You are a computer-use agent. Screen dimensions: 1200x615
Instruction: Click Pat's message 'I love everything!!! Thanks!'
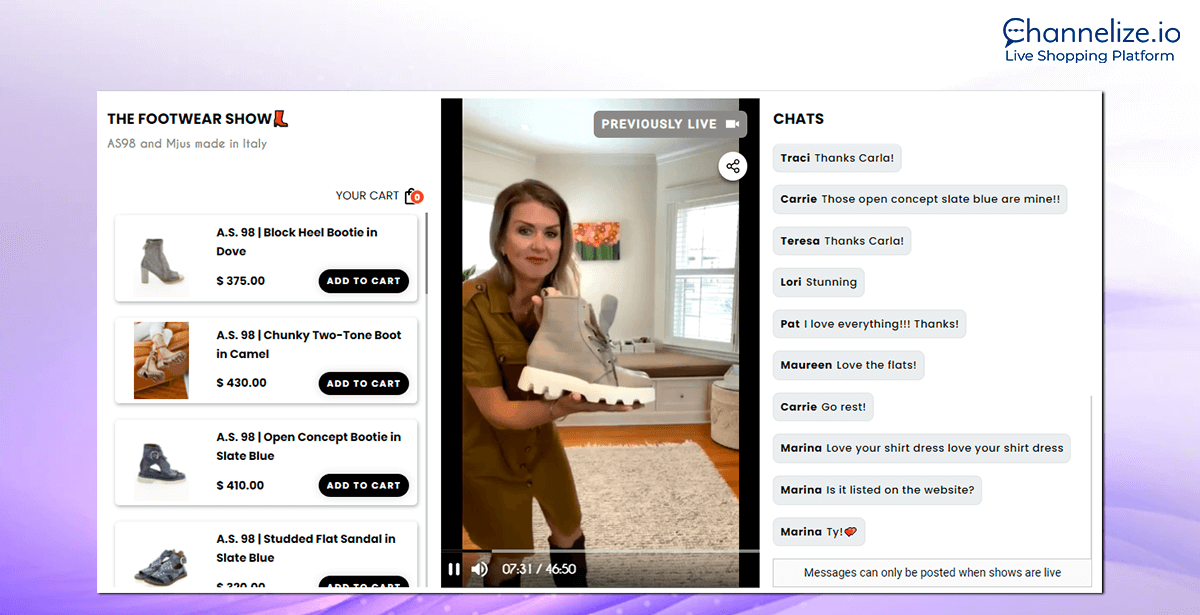pos(870,324)
